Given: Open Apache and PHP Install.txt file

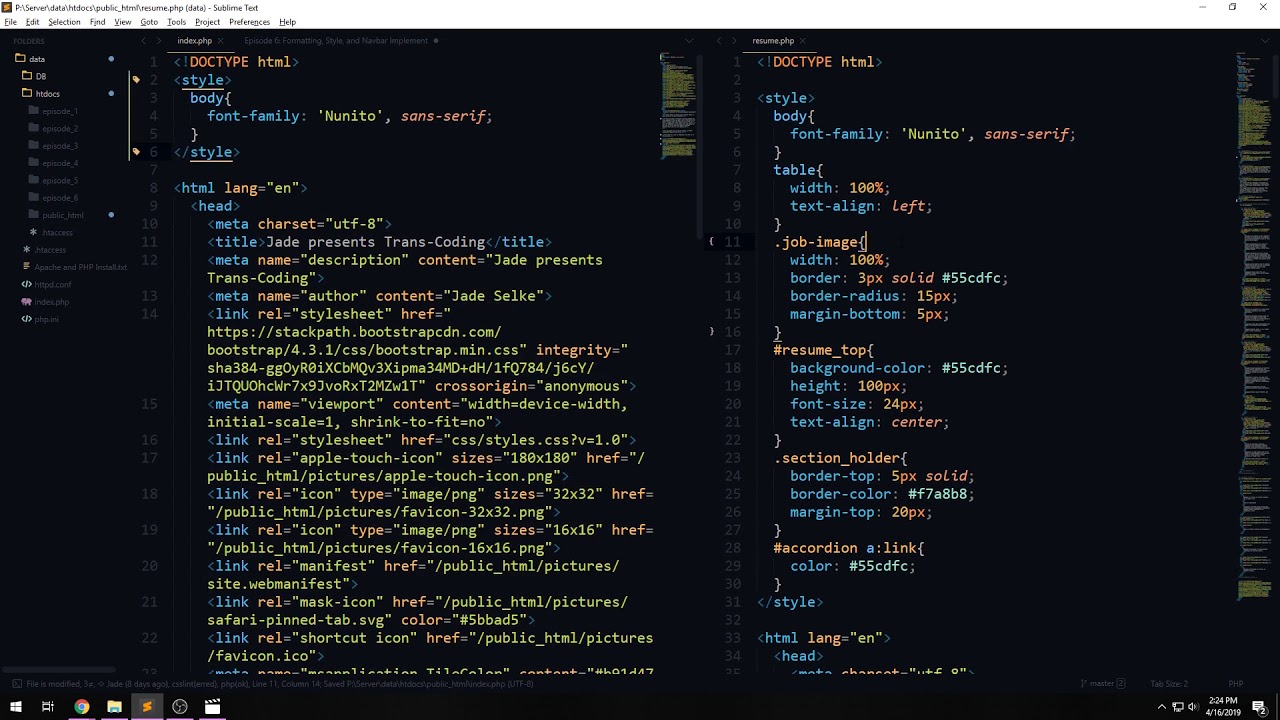Looking at the screenshot, I should (x=81, y=267).
